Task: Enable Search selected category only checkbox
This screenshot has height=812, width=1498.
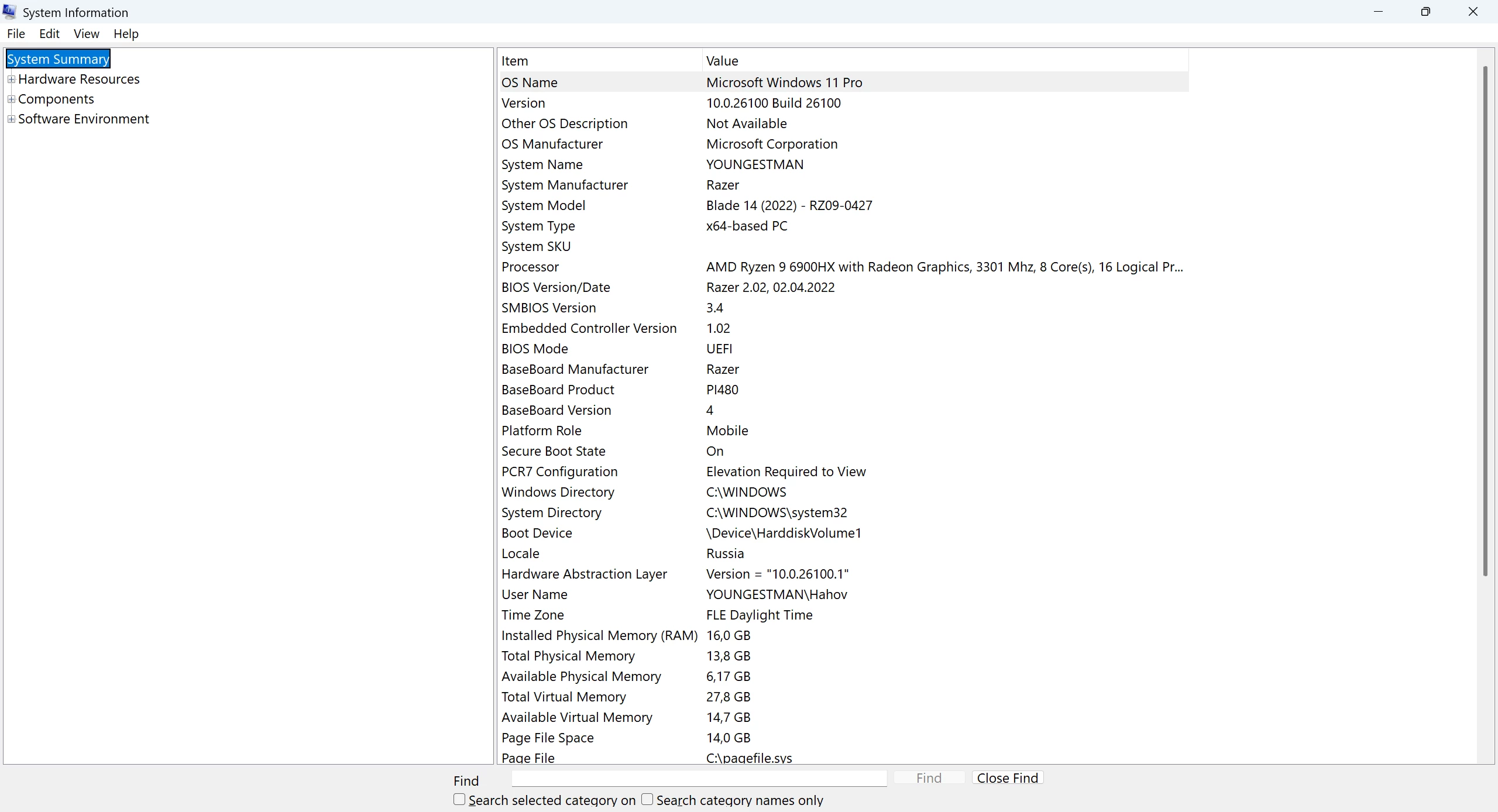Action: (459, 799)
